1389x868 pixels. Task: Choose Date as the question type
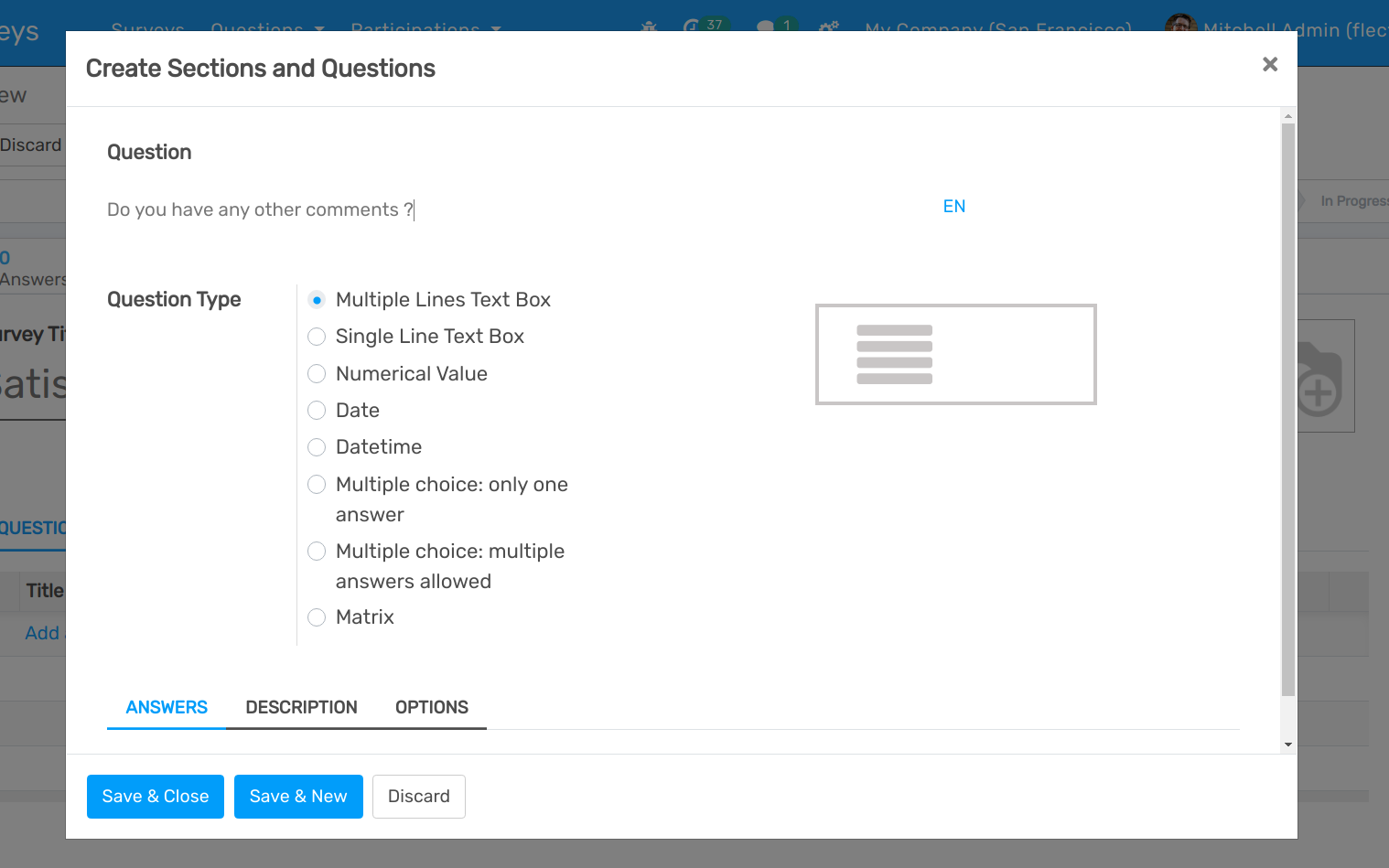point(316,410)
